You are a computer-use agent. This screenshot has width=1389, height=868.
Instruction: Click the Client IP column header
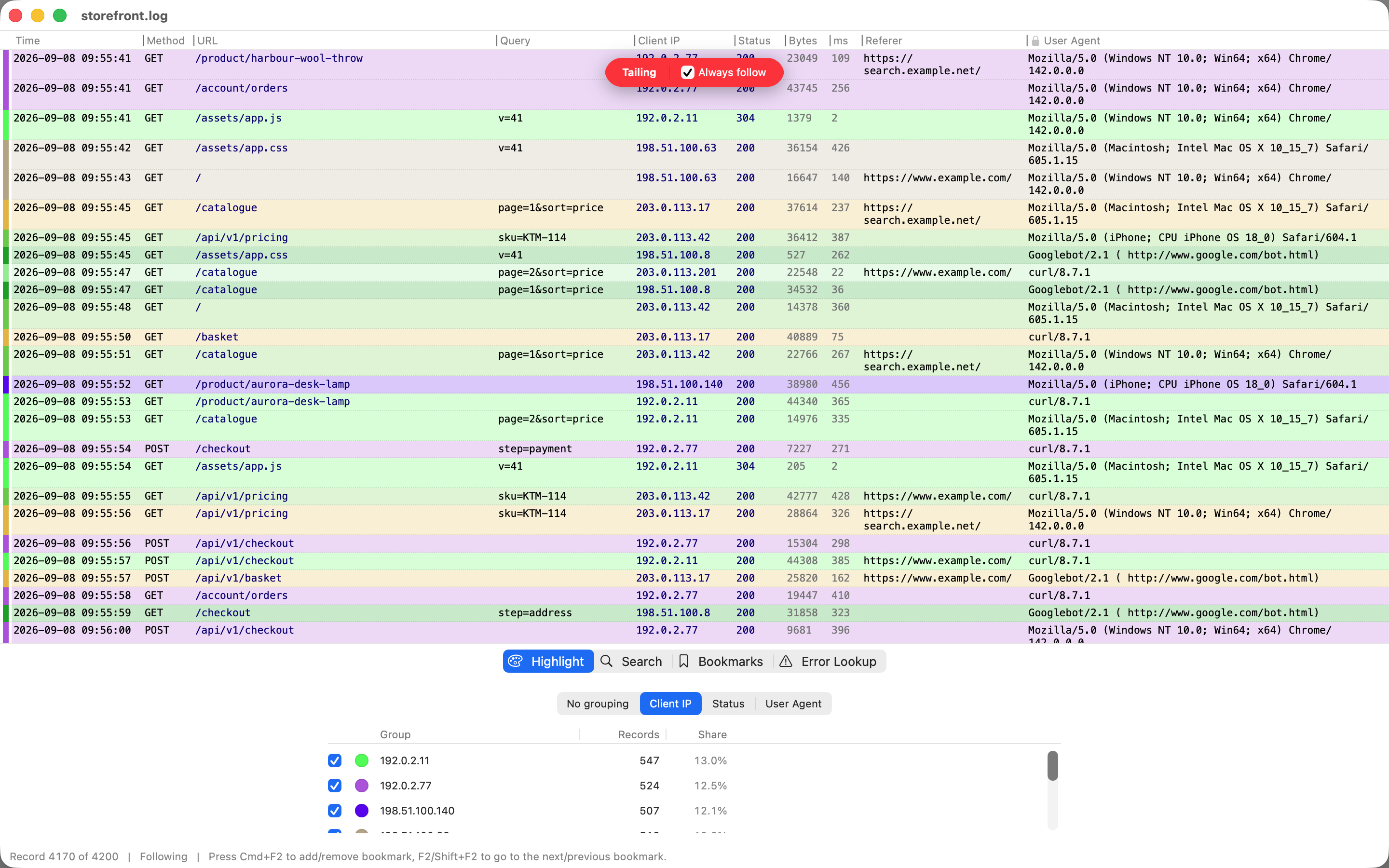click(x=658, y=41)
